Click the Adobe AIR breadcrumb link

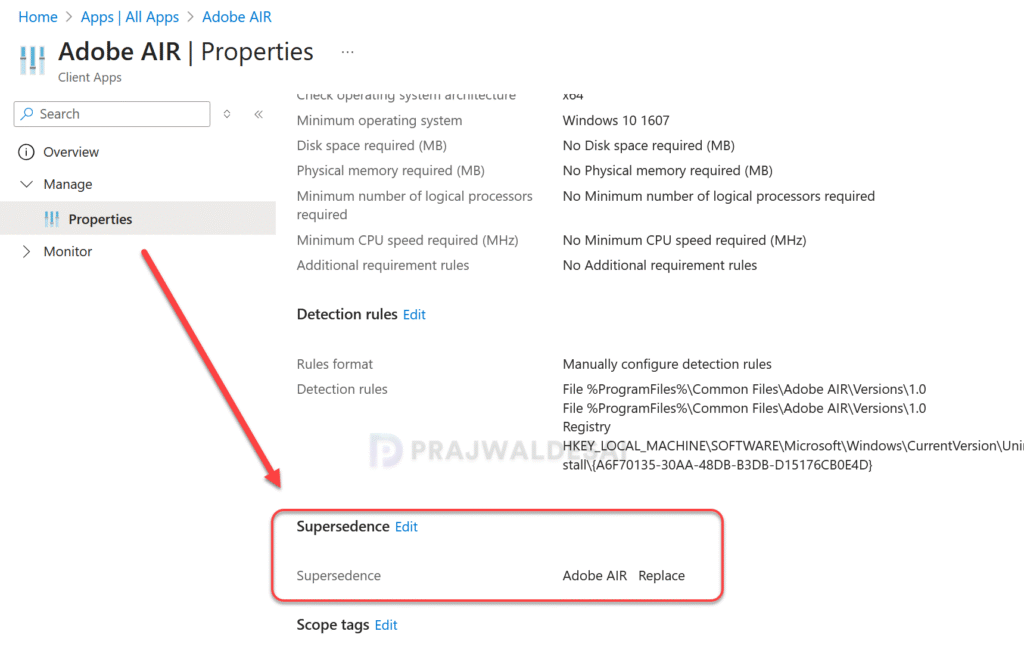coord(236,17)
